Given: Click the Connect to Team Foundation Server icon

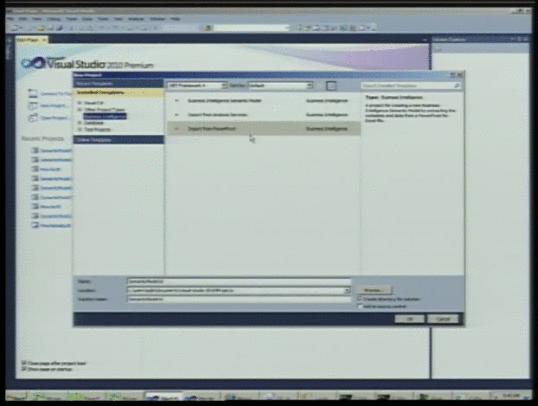Looking at the screenshot, I should click(33, 93).
